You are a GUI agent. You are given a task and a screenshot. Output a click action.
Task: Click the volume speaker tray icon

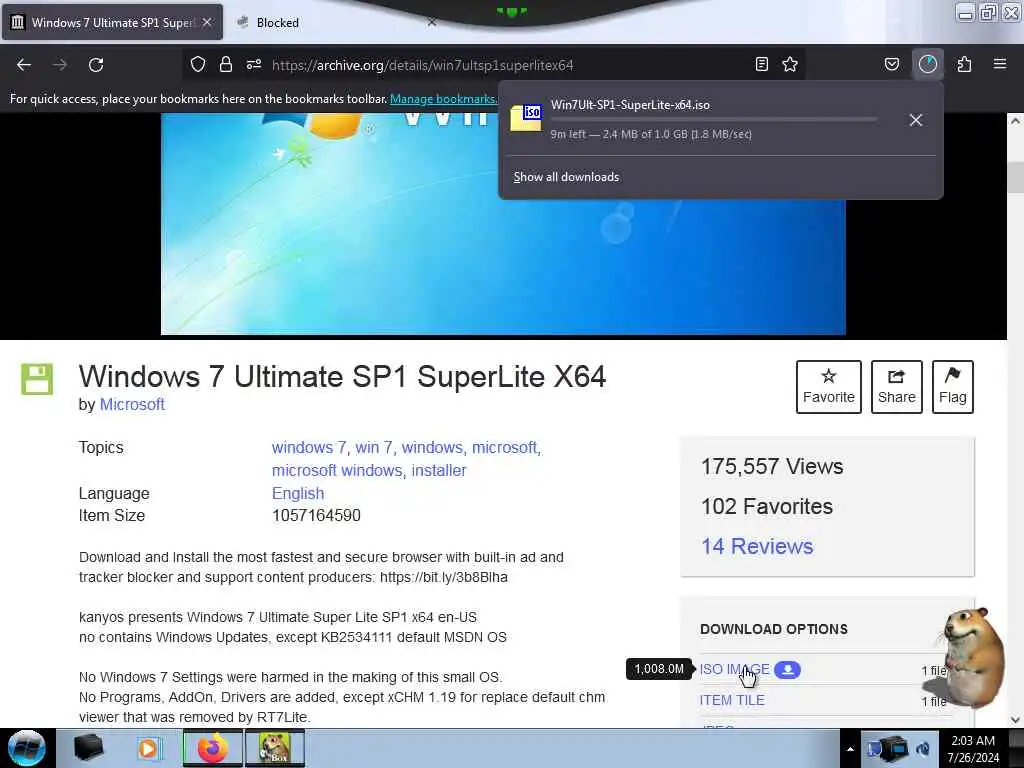[x=923, y=749]
